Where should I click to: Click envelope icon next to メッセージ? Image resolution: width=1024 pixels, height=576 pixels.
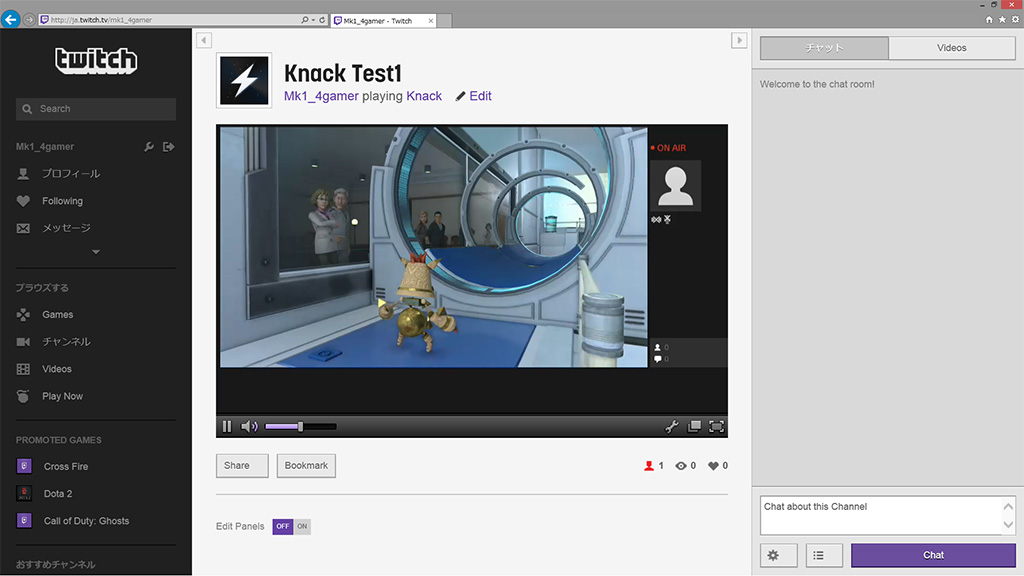pos(23,229)
